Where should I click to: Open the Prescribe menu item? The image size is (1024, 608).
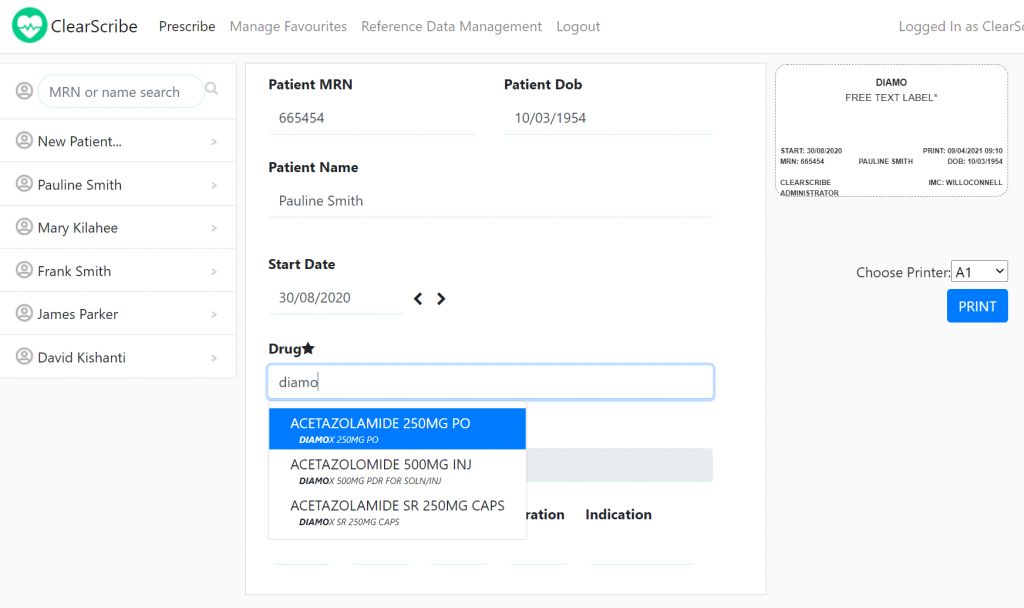[x=187, y=26]
